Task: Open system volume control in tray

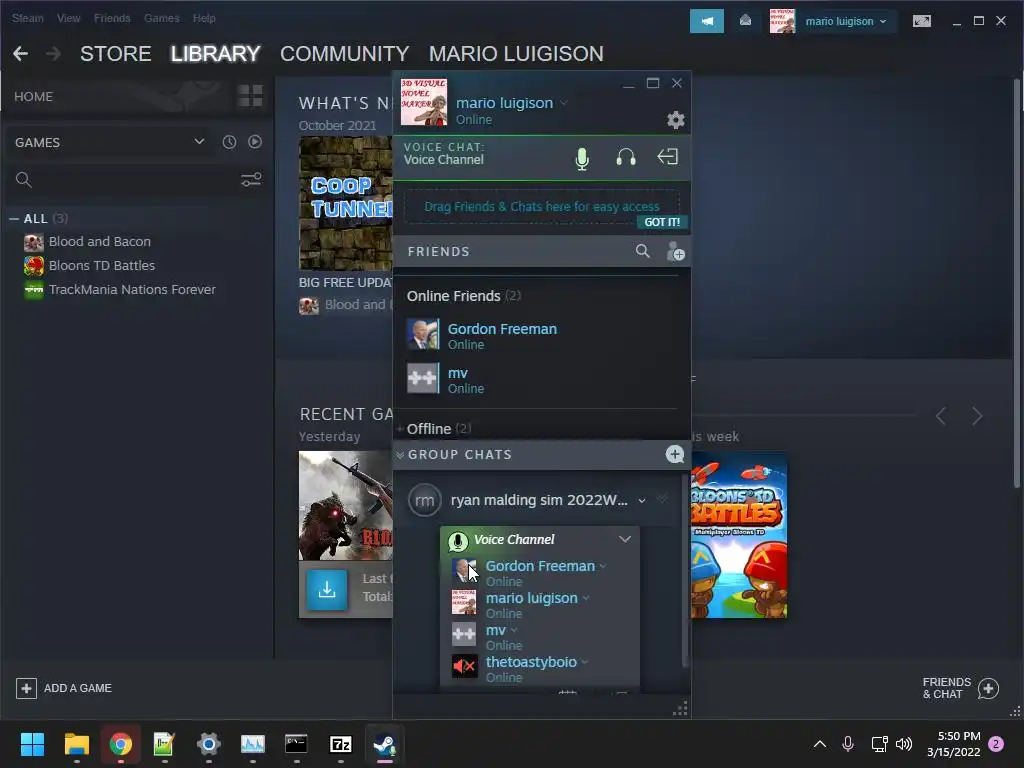Action: (904, 744)
